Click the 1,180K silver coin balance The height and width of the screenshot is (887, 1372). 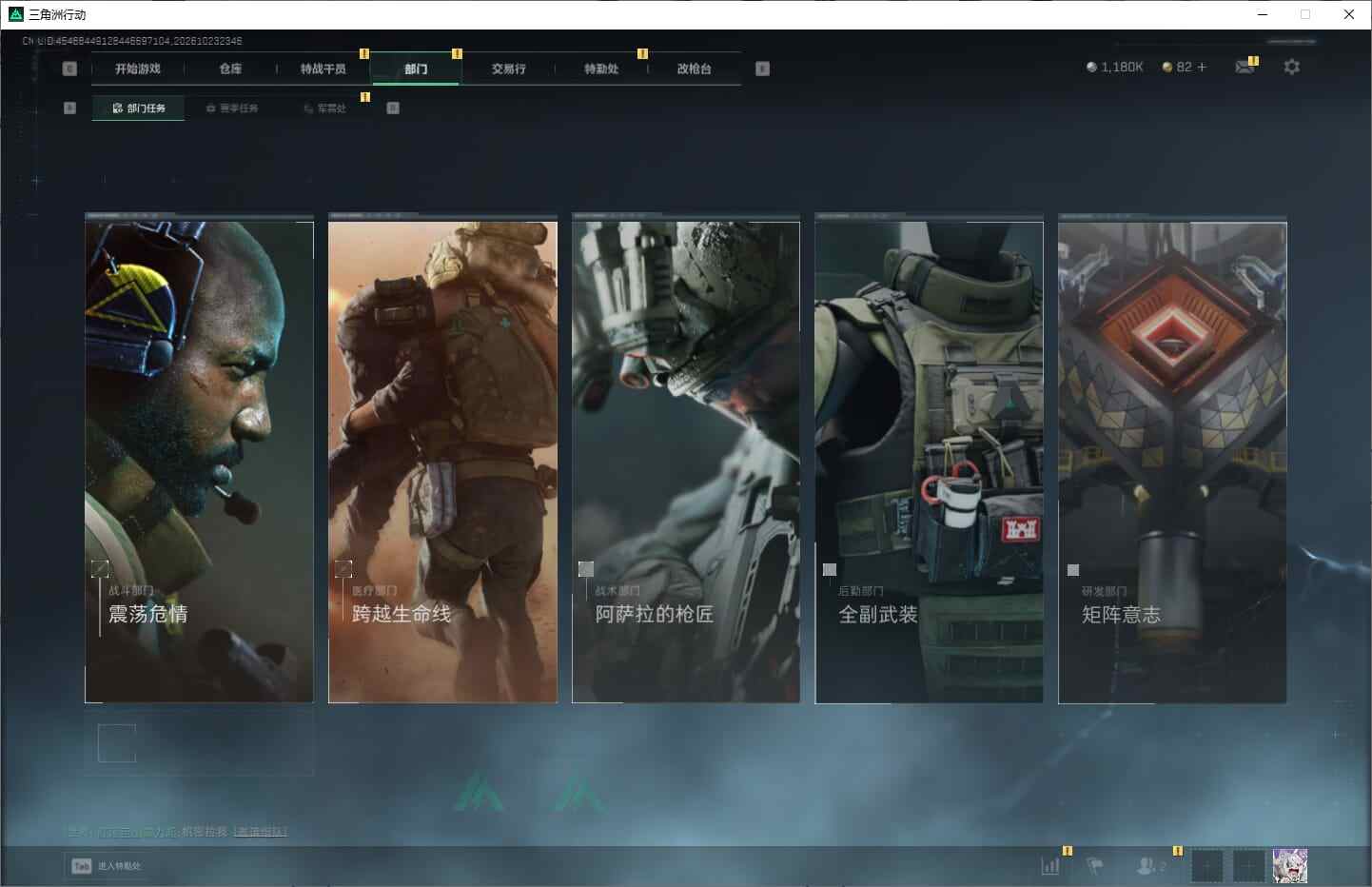tap(1114, 67)
